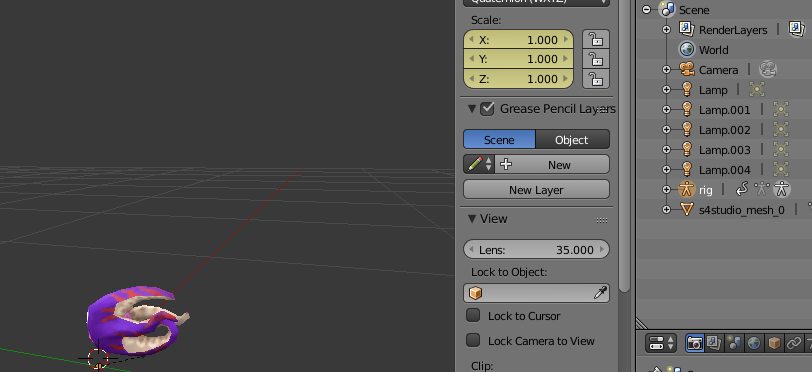The width and height of the screenshot is (812, 372).
Task: Expand the RenderLayers tree item
Action: [666, 30]
